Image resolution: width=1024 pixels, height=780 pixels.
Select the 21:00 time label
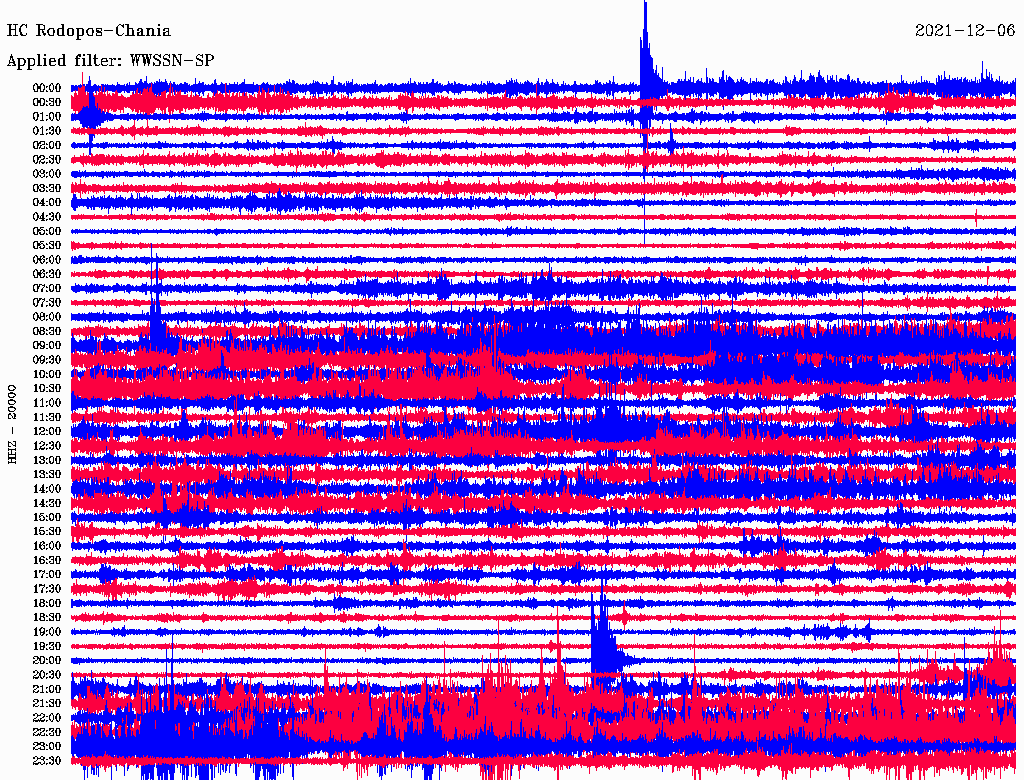(x=47, y=689)
